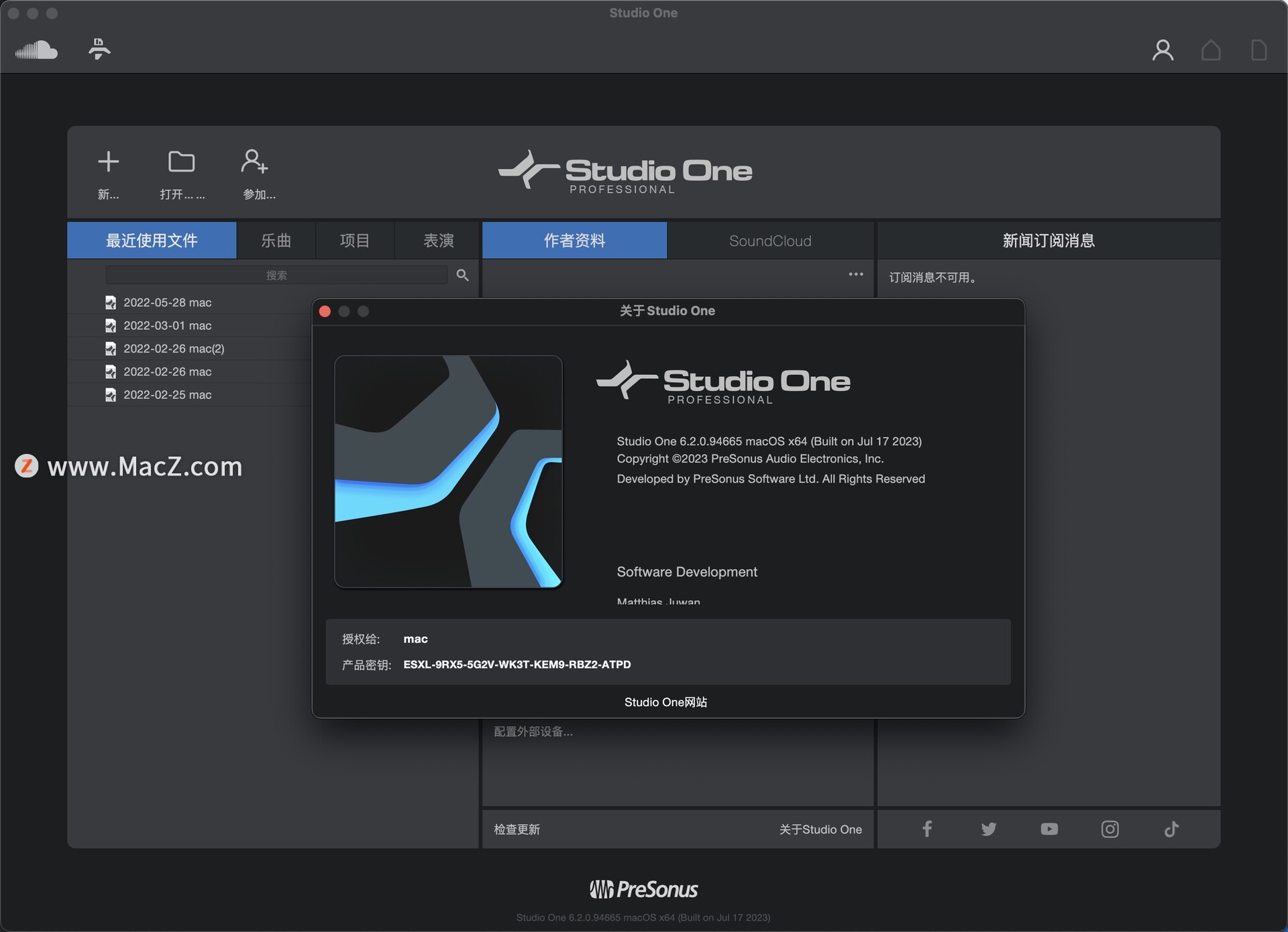The width and height of the screenshot is (1288, 932).
Task: Switch to the SoundCloud tab
Action: coord(770,240)
